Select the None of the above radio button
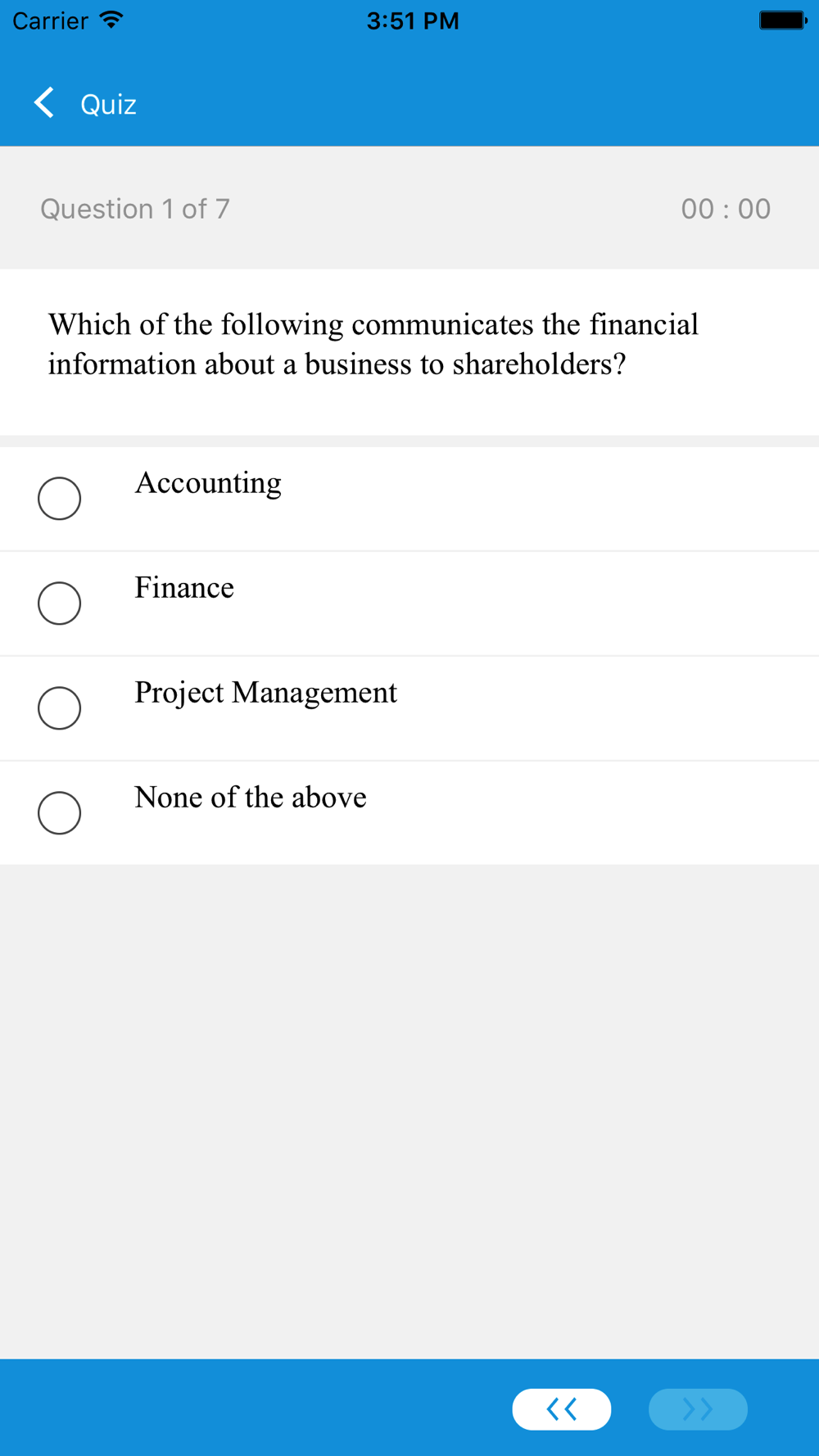The width and height of the screenshot is (819, 1456). (x=59, y=812)
